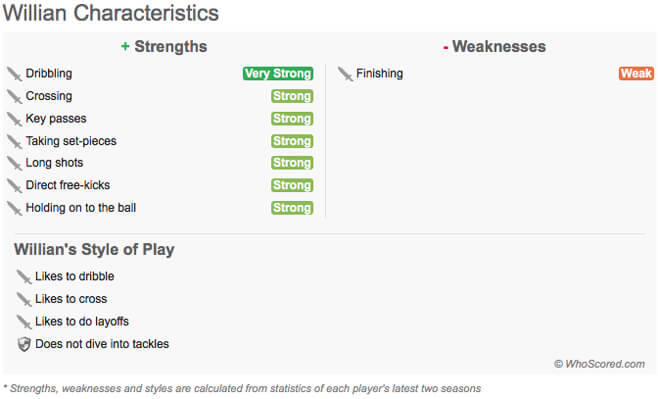The image size is (658, 399).
Task: Click the Willian's Style of Play heading
Action: 94,249
